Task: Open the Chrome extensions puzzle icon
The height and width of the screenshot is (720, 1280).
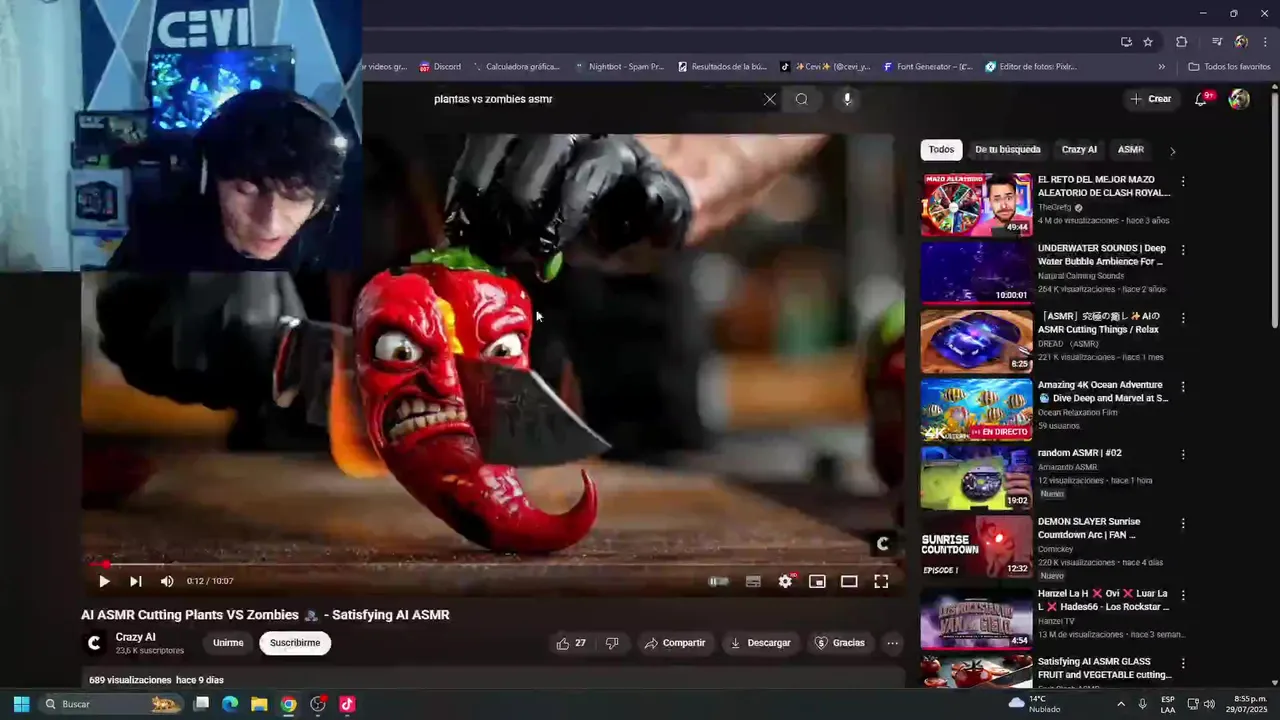Action: click(1181, 42)
